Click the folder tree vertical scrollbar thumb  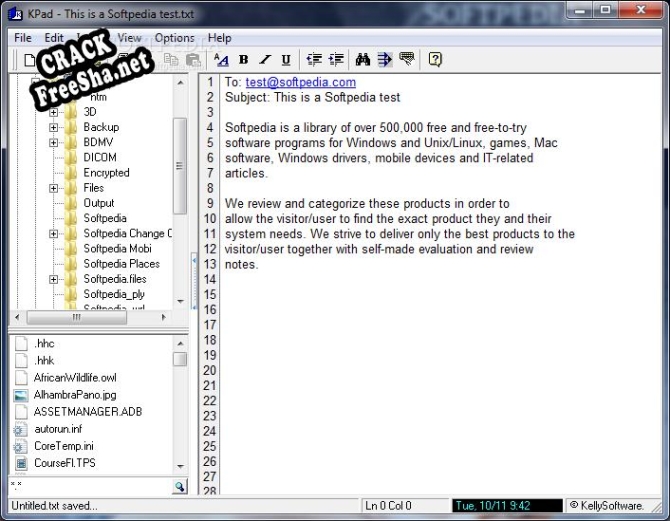[x=180, y=165]
